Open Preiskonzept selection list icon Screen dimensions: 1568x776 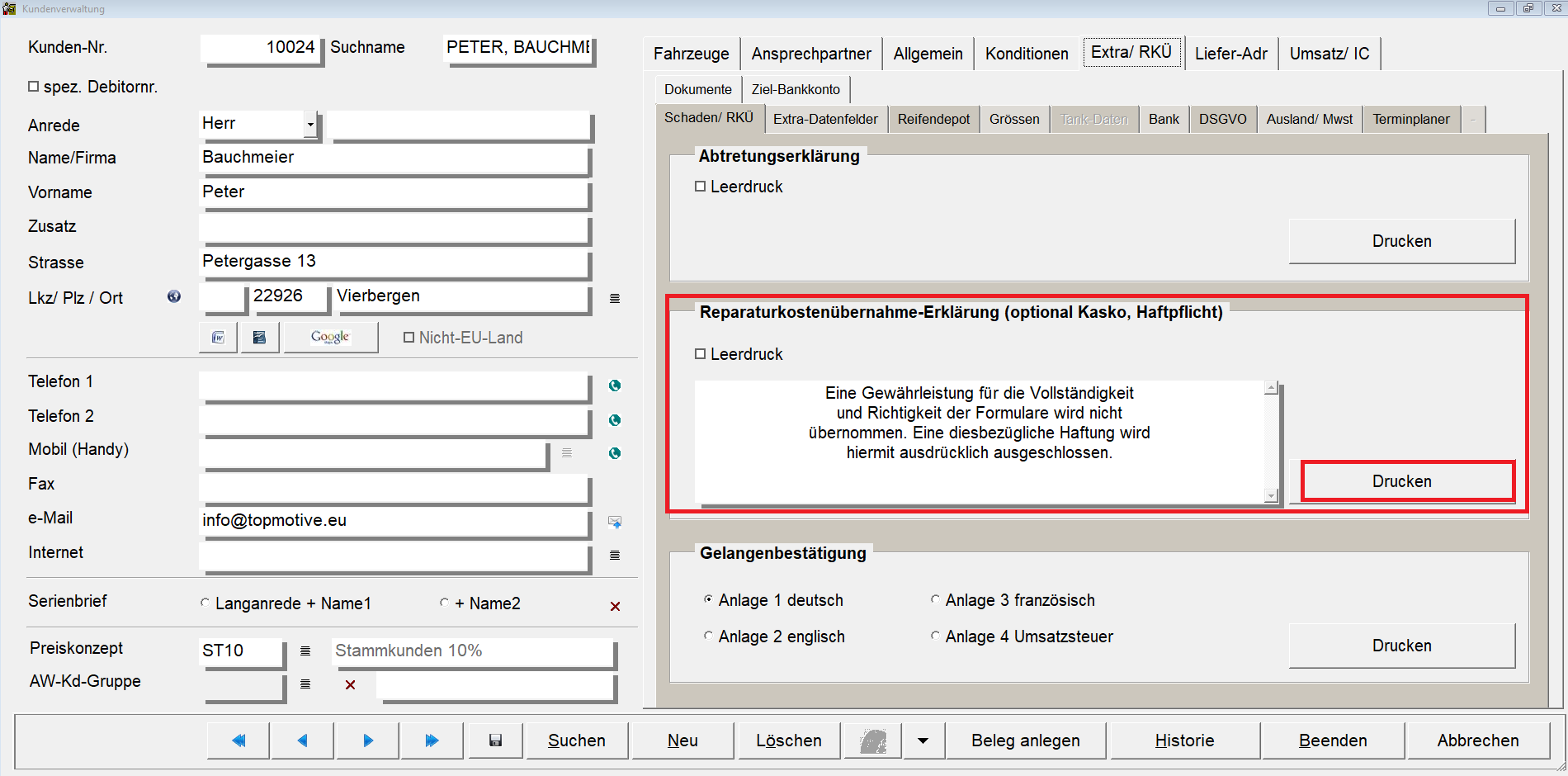point(305,651)
